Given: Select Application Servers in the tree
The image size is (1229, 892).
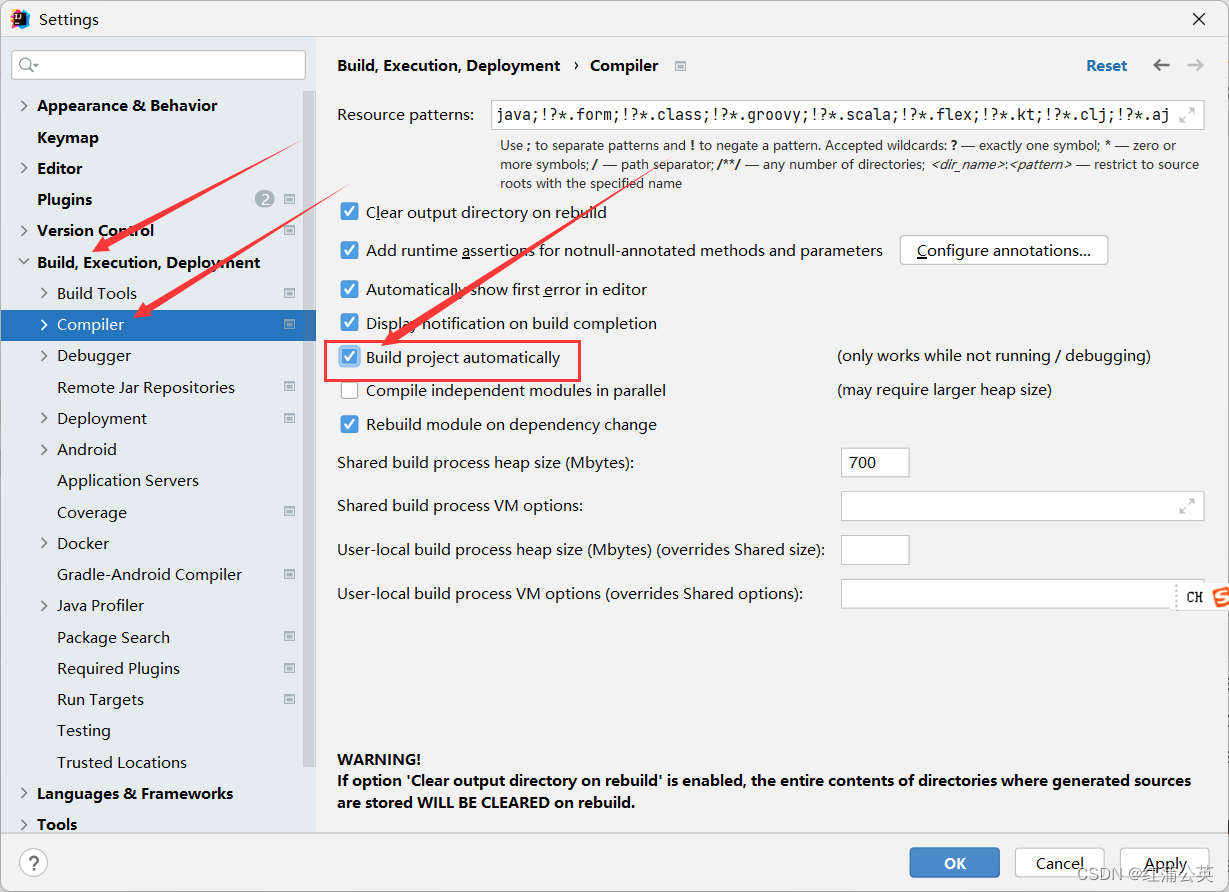Looking at the screenshot, I should click(128, 480).
